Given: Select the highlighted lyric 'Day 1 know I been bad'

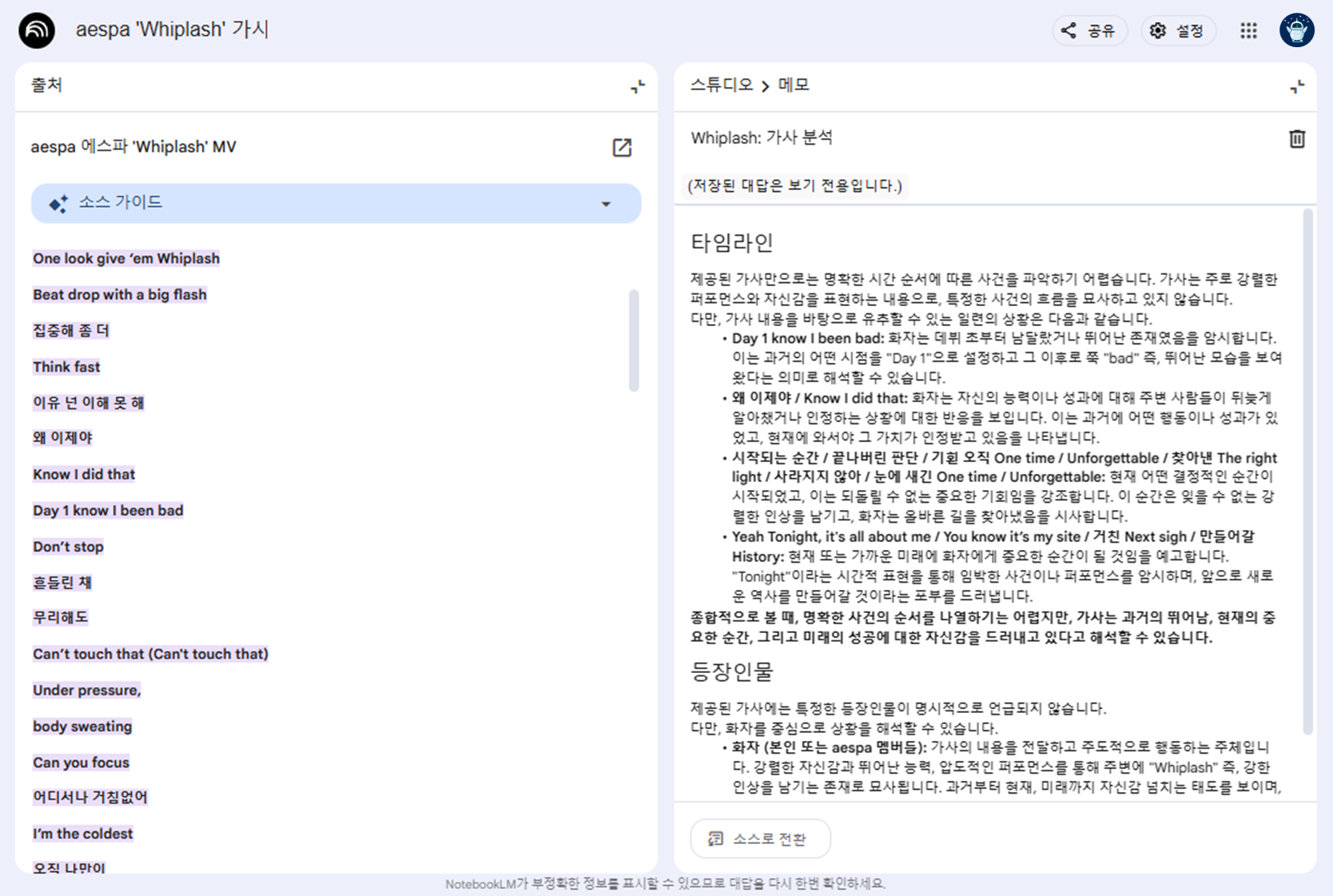Looking at the screenshot, I should [108, 510].
